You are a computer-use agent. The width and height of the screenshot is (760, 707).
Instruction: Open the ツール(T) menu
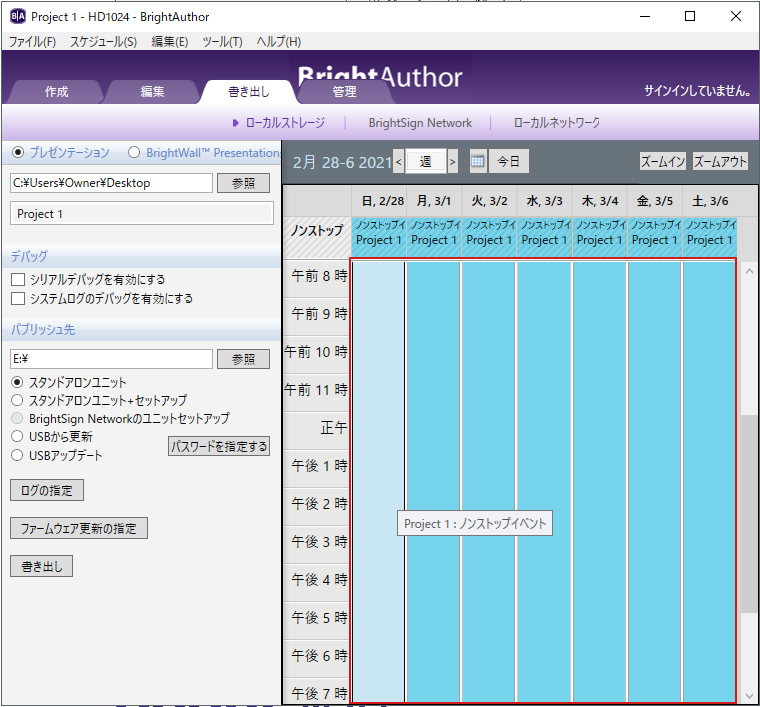pyautogui.click(x=222, y=42)
